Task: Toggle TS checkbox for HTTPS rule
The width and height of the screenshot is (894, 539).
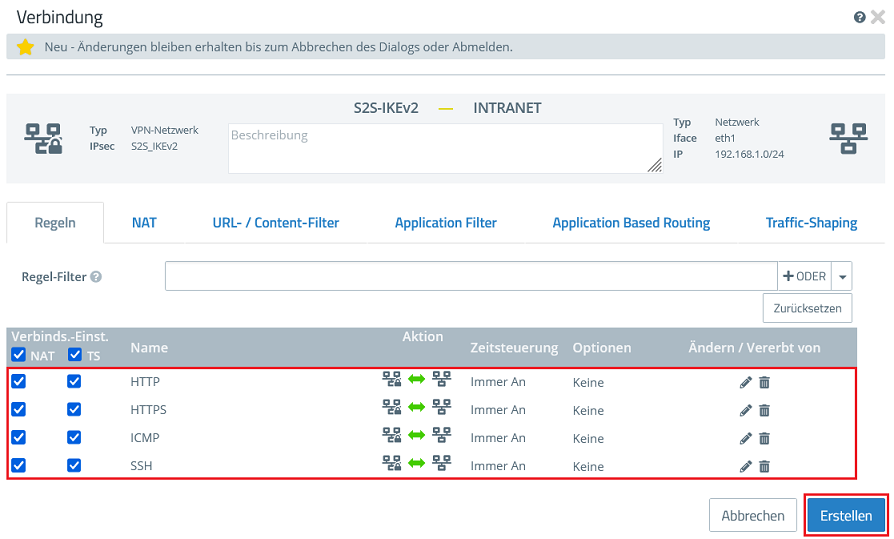Action: (74, 409)
